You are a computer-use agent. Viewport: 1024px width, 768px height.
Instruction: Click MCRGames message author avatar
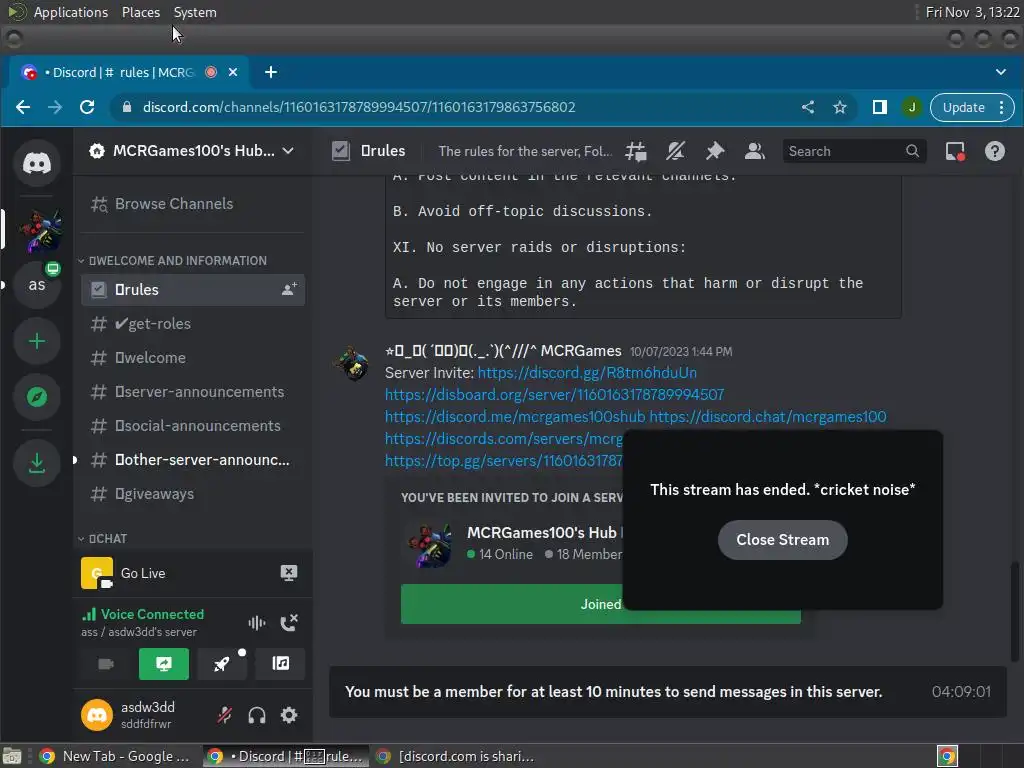coord(352,362)
